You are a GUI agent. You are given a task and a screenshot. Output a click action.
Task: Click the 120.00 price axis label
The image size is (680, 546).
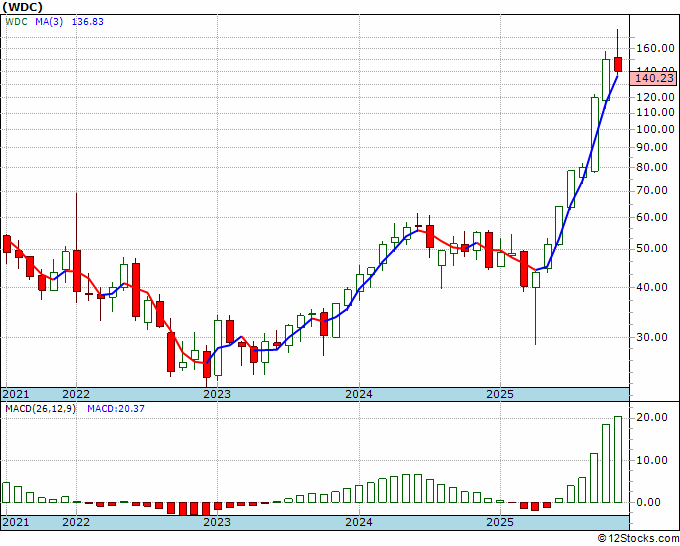[655, 97]
